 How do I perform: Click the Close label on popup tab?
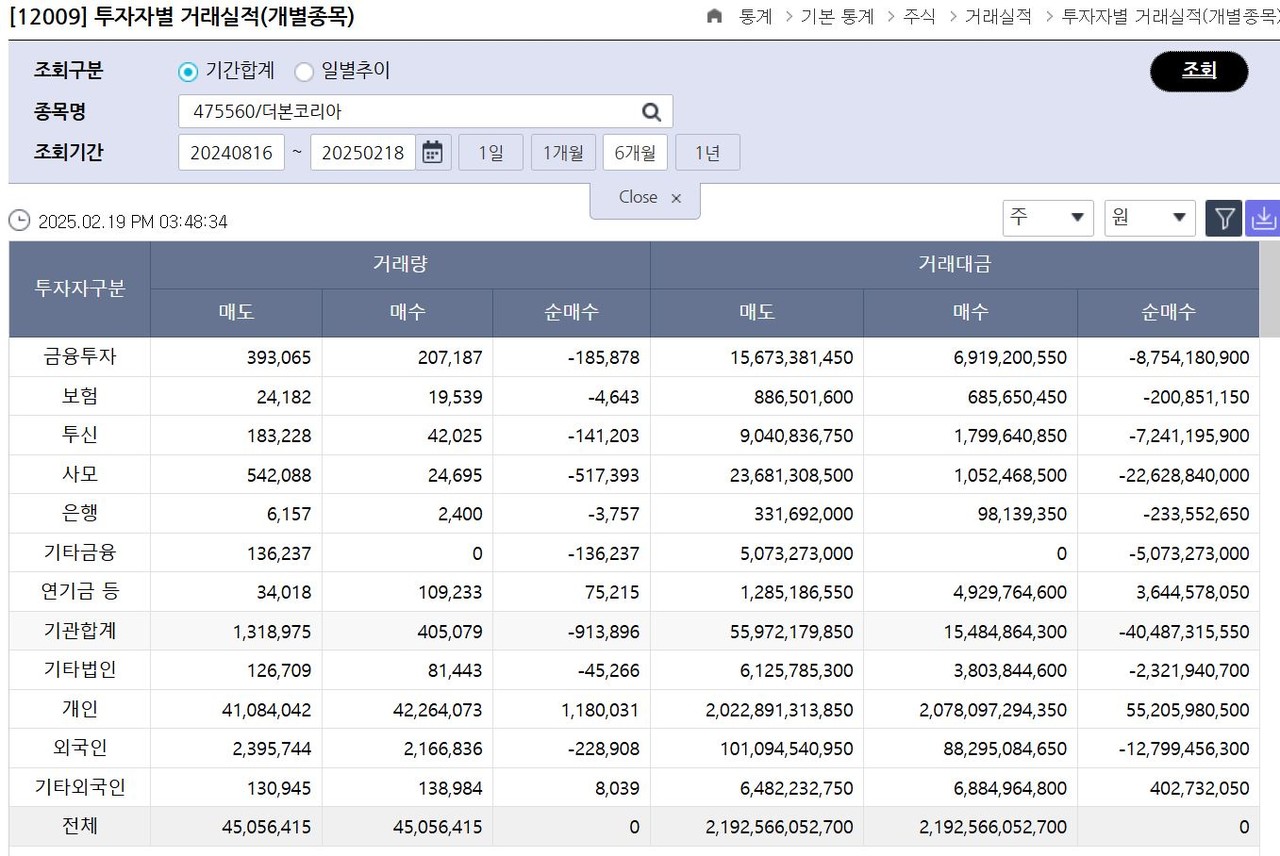[x=638, y=197]
